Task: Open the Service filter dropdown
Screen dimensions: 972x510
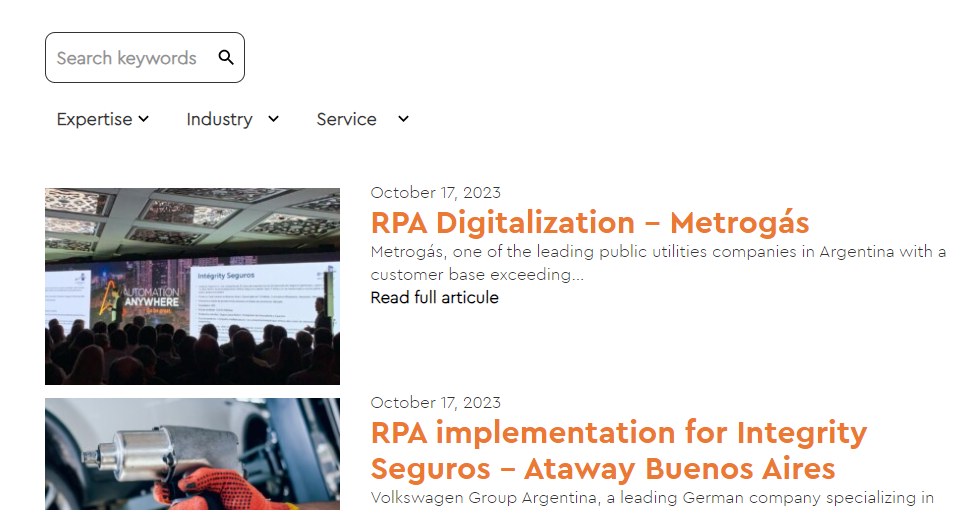Action: (363, 119)
